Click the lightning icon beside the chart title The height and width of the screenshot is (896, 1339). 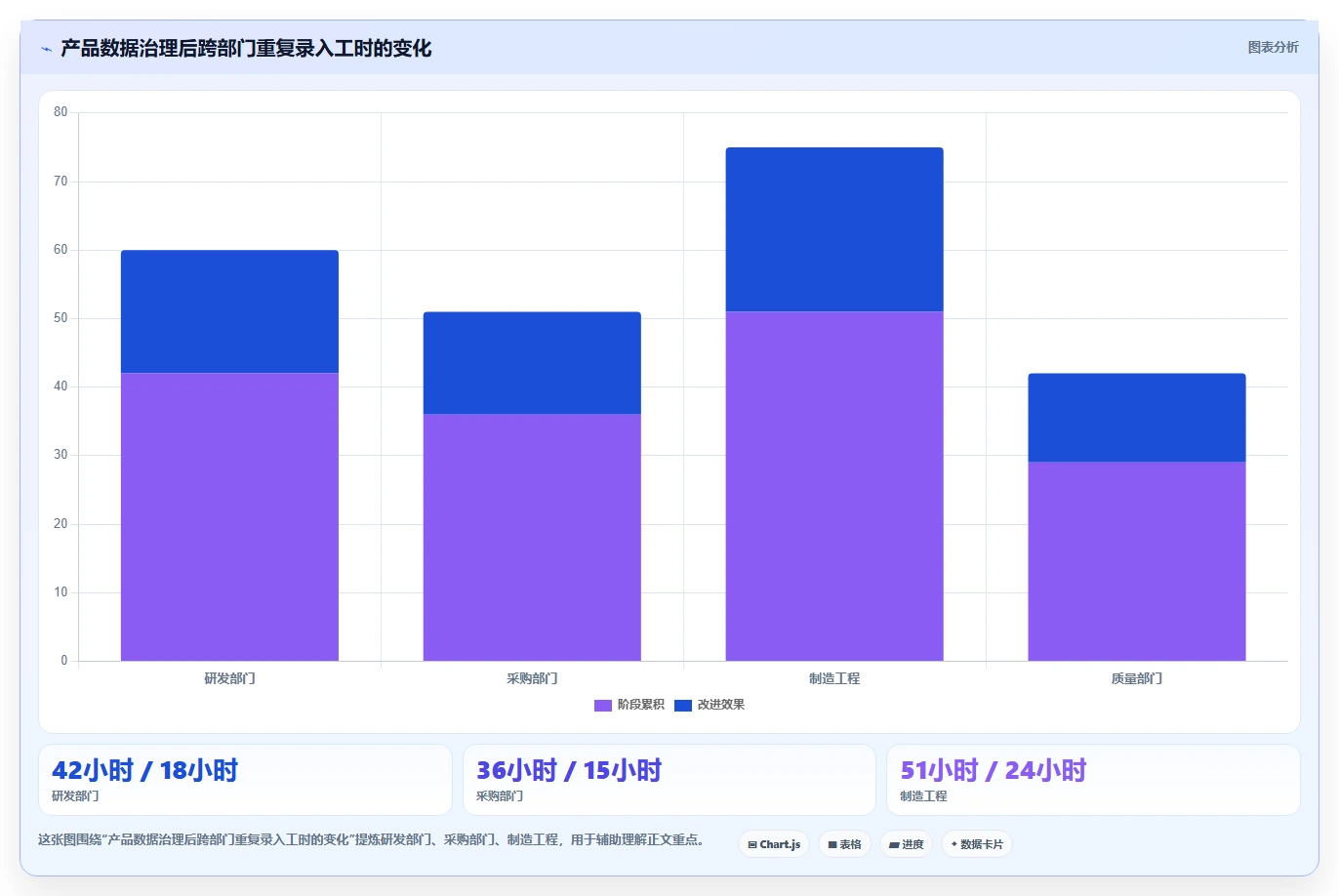tap(46, 48)
